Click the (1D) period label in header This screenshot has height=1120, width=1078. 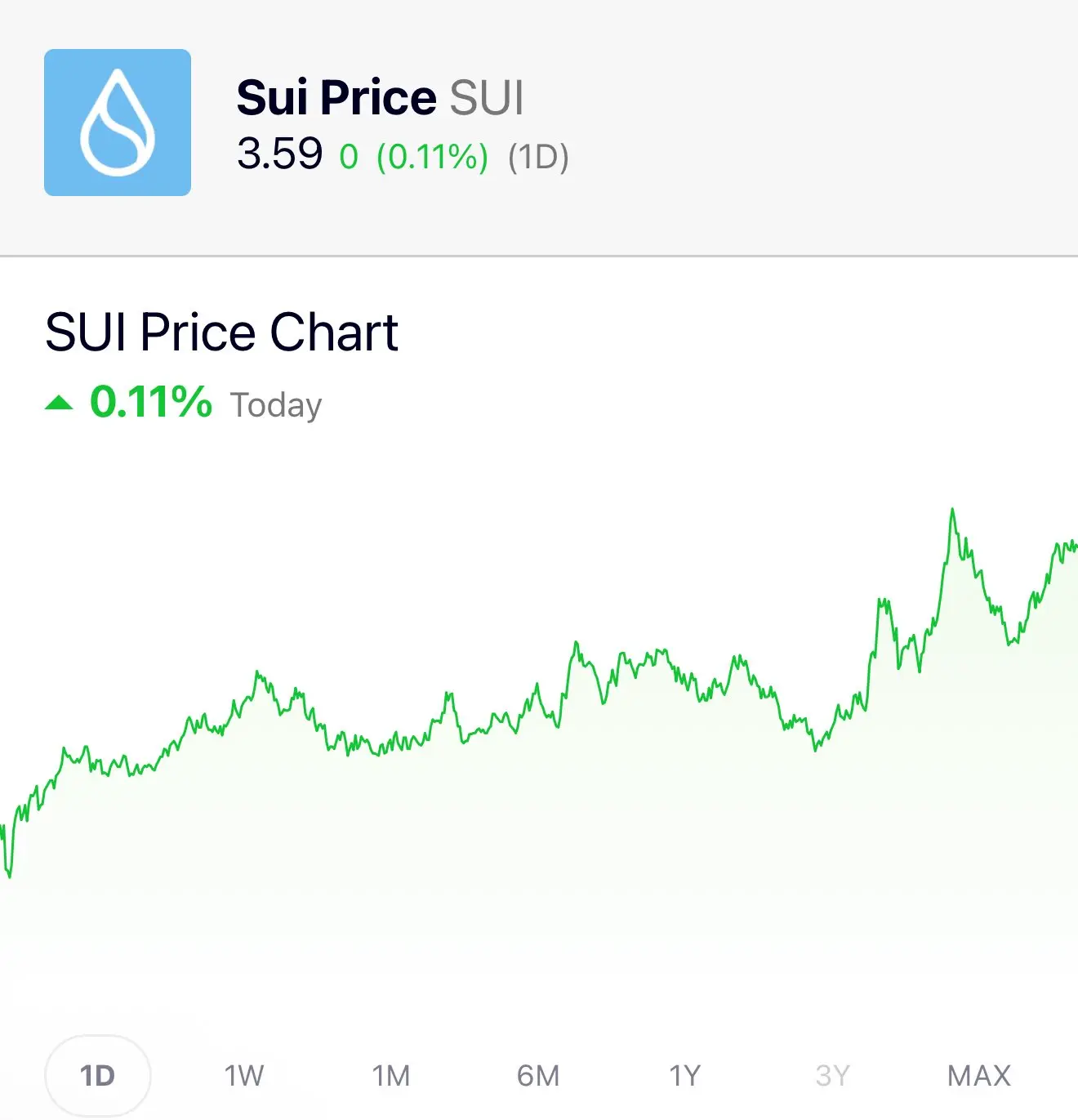click(x=538, y=156)
